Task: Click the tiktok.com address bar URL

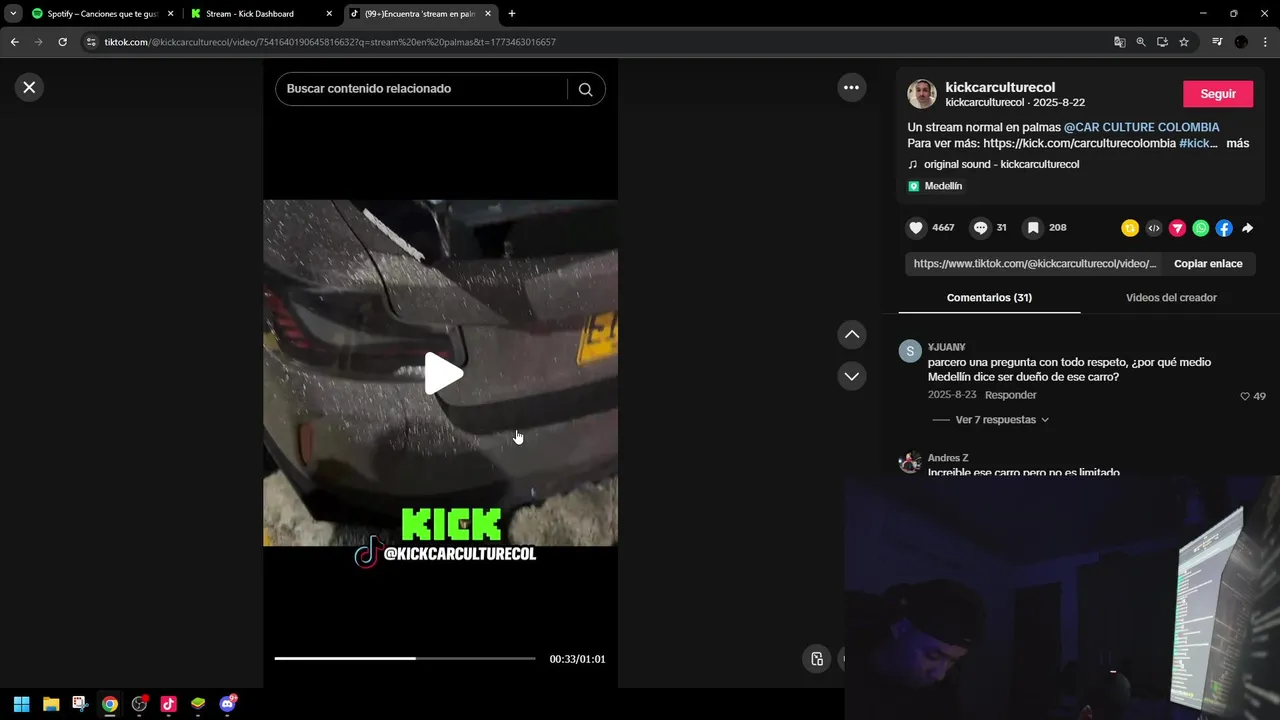Action: [330, 42]
